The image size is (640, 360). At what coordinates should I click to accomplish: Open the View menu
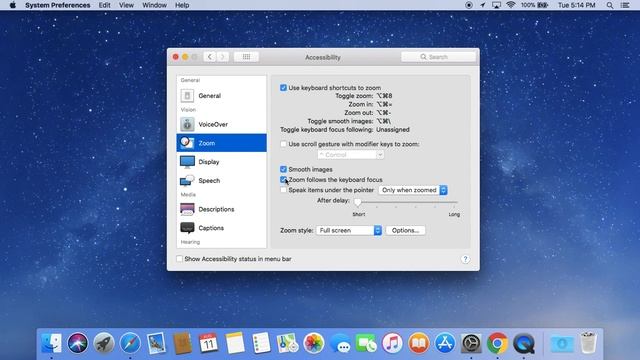point(126,5)
